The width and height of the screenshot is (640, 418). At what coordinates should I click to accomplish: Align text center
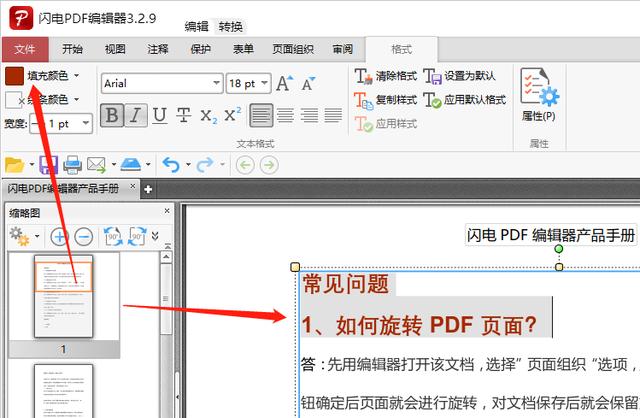coord(285,115)
